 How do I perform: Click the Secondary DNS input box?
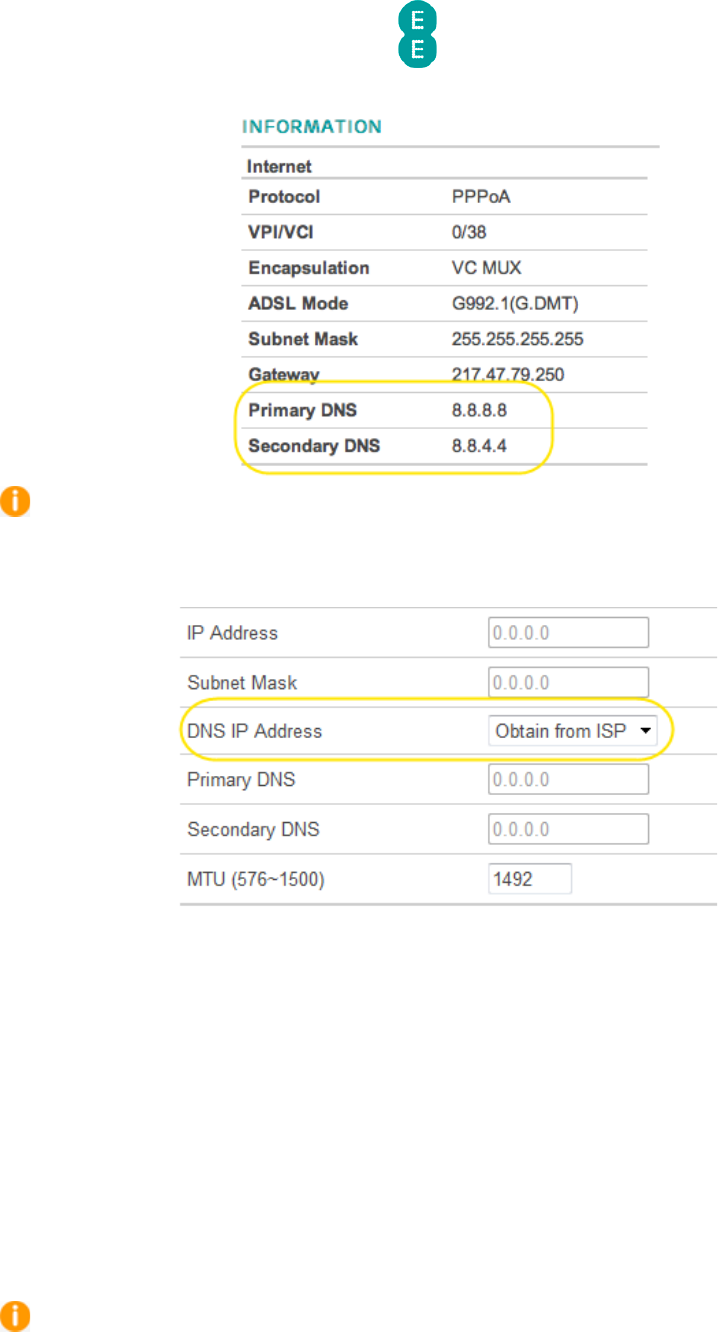click(569, 829)
